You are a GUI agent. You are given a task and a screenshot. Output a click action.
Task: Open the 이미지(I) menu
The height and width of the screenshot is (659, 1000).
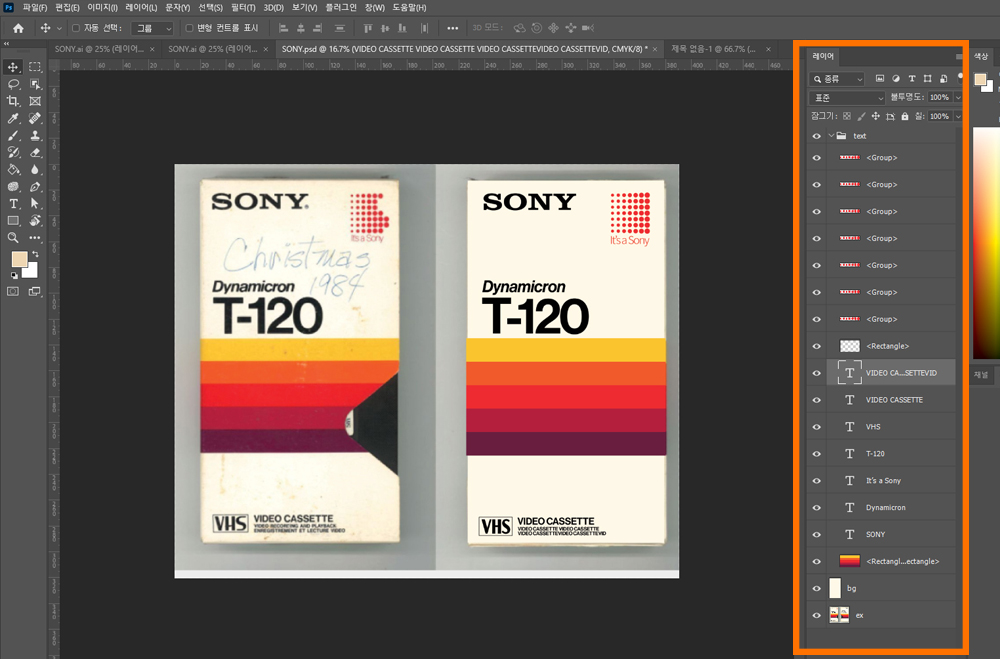coord(102,8)
